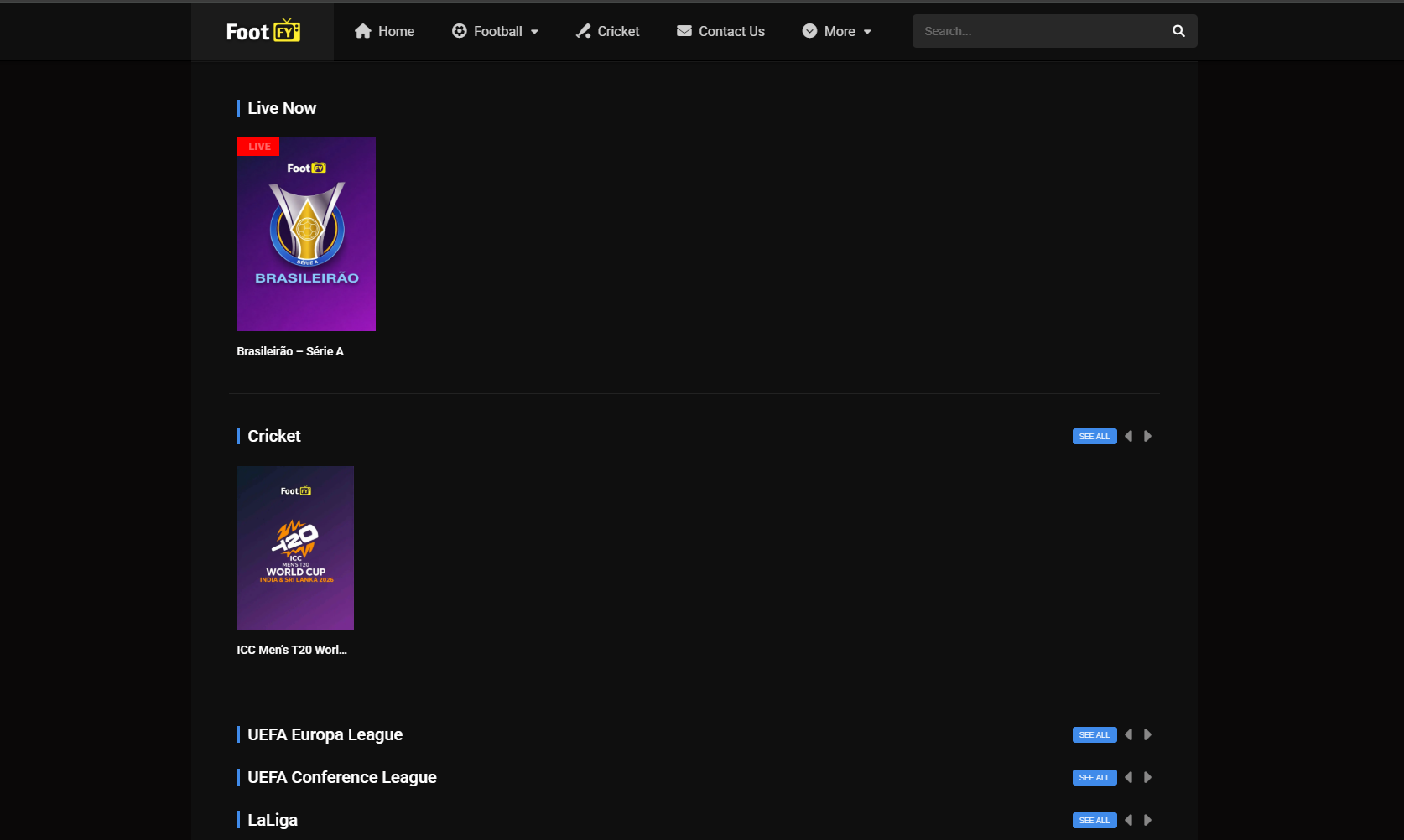This screenshot has height=840, width=1404.
Task: See all LaLiga streams
Action: coord(1095,821)
